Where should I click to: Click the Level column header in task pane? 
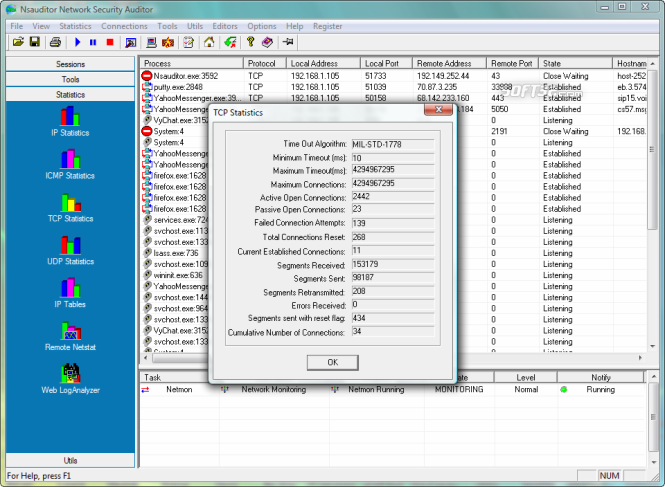(x=525, y=378)
